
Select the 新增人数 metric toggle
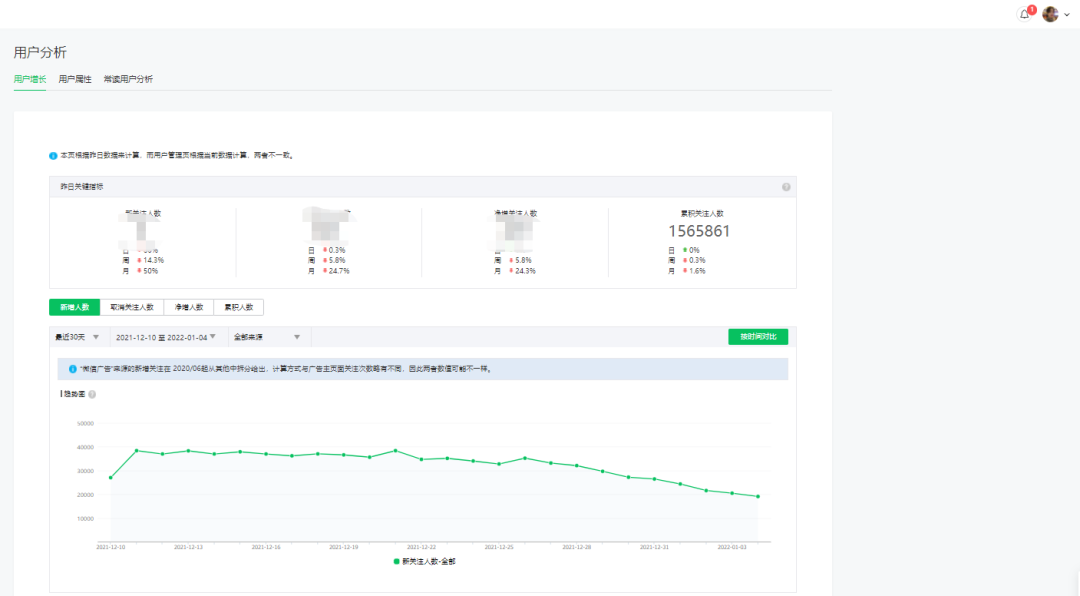click(74, 307)
